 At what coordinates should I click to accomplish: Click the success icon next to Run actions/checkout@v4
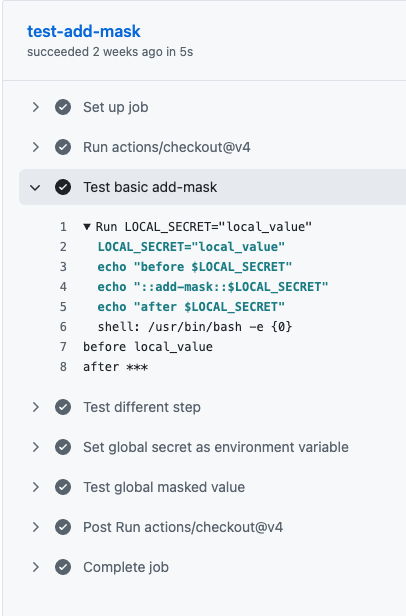tap(63, 147)
